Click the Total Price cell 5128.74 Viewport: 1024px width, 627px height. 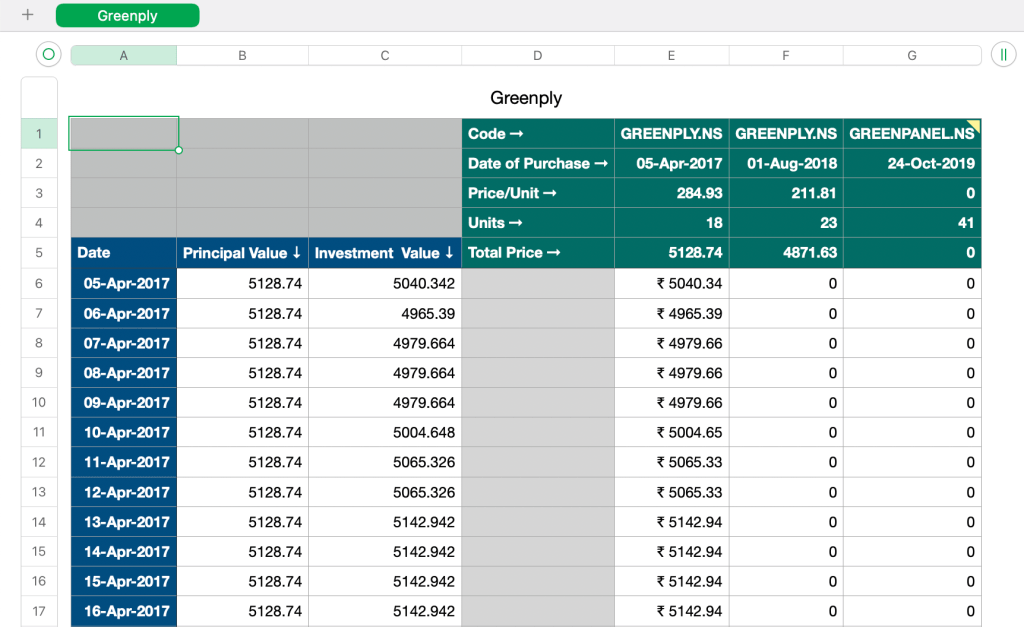point(671,253)
